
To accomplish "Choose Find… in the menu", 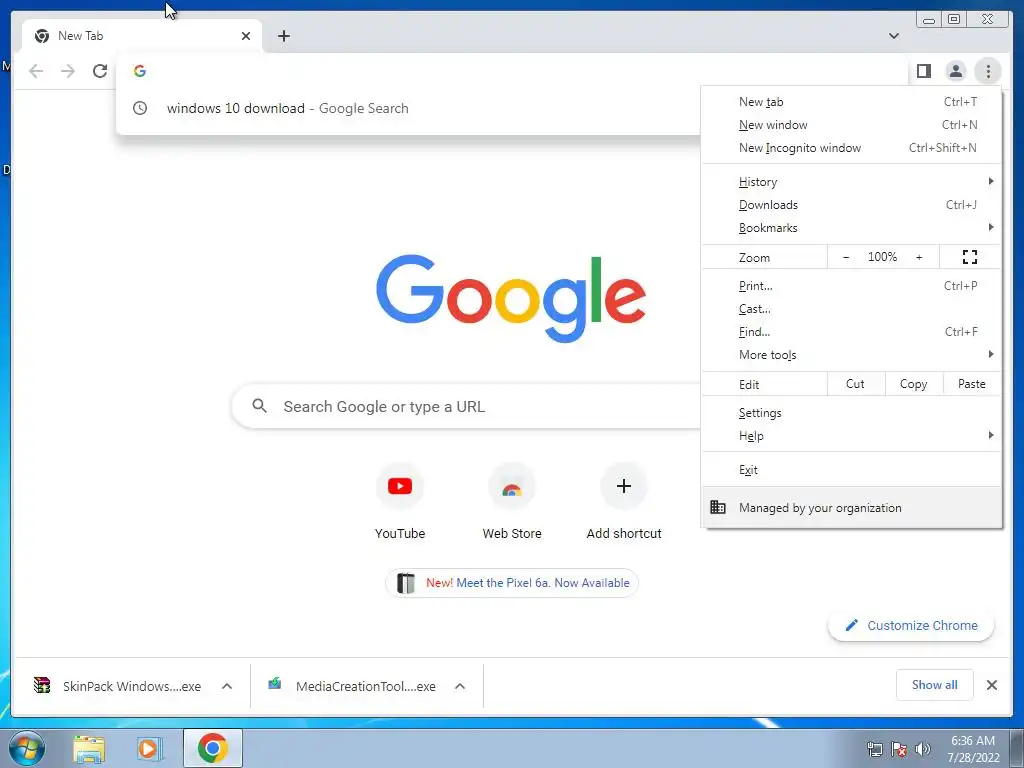I will tap(852, 332).
